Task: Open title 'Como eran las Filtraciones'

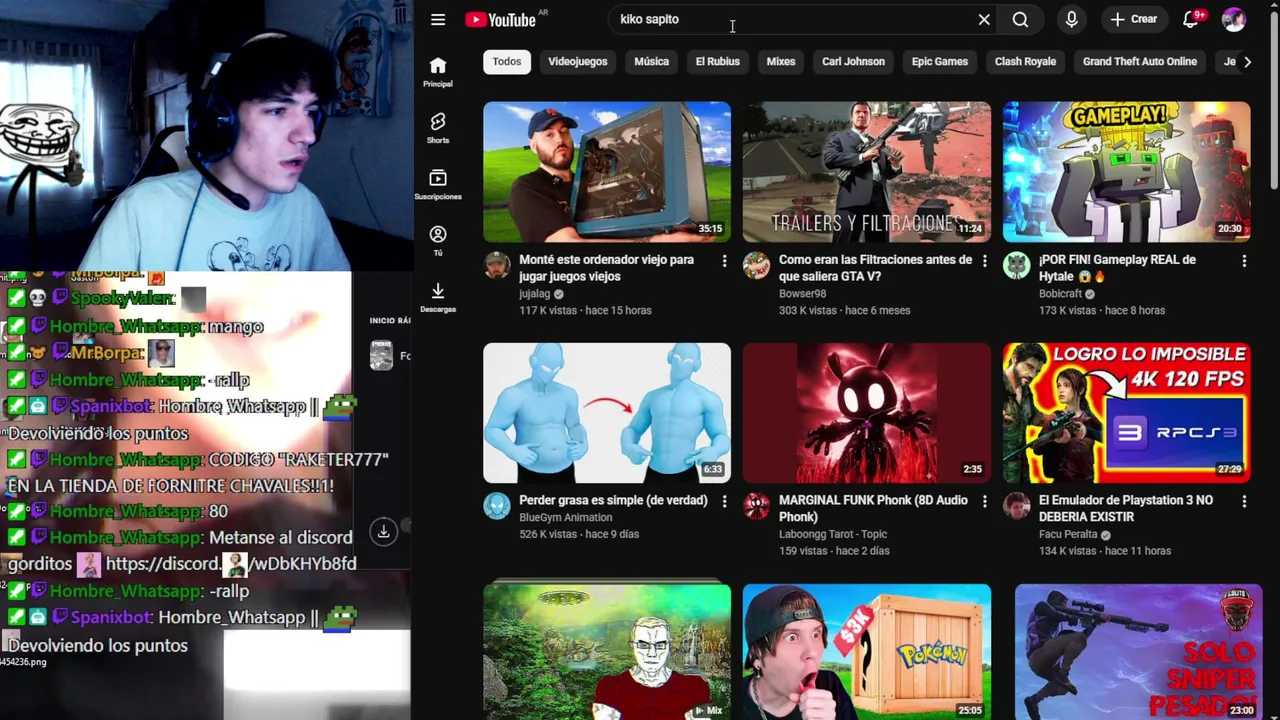Action: click(x=875, y=268)
